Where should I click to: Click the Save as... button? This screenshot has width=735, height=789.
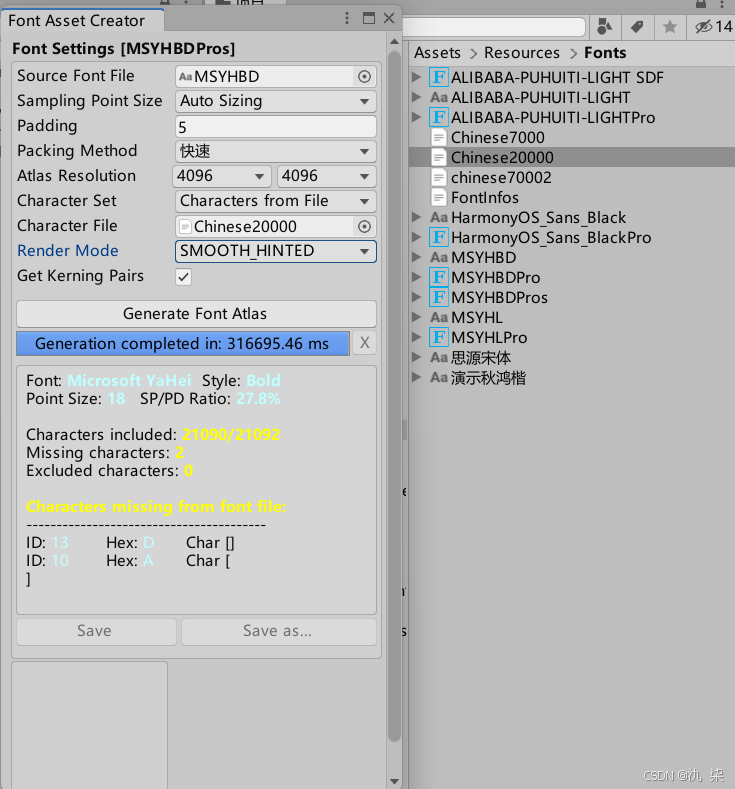[x=279, y=631]
